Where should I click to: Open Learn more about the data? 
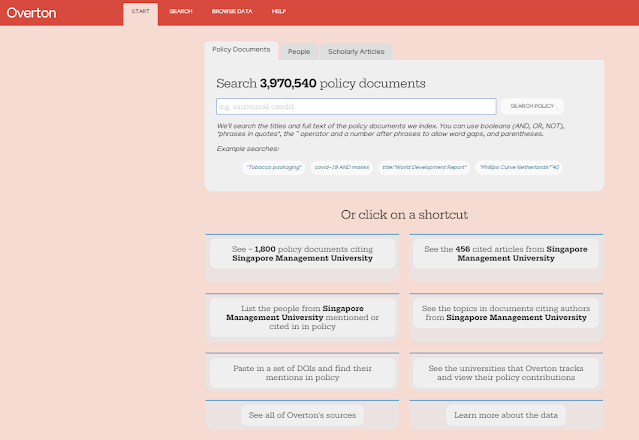point(506,415)
